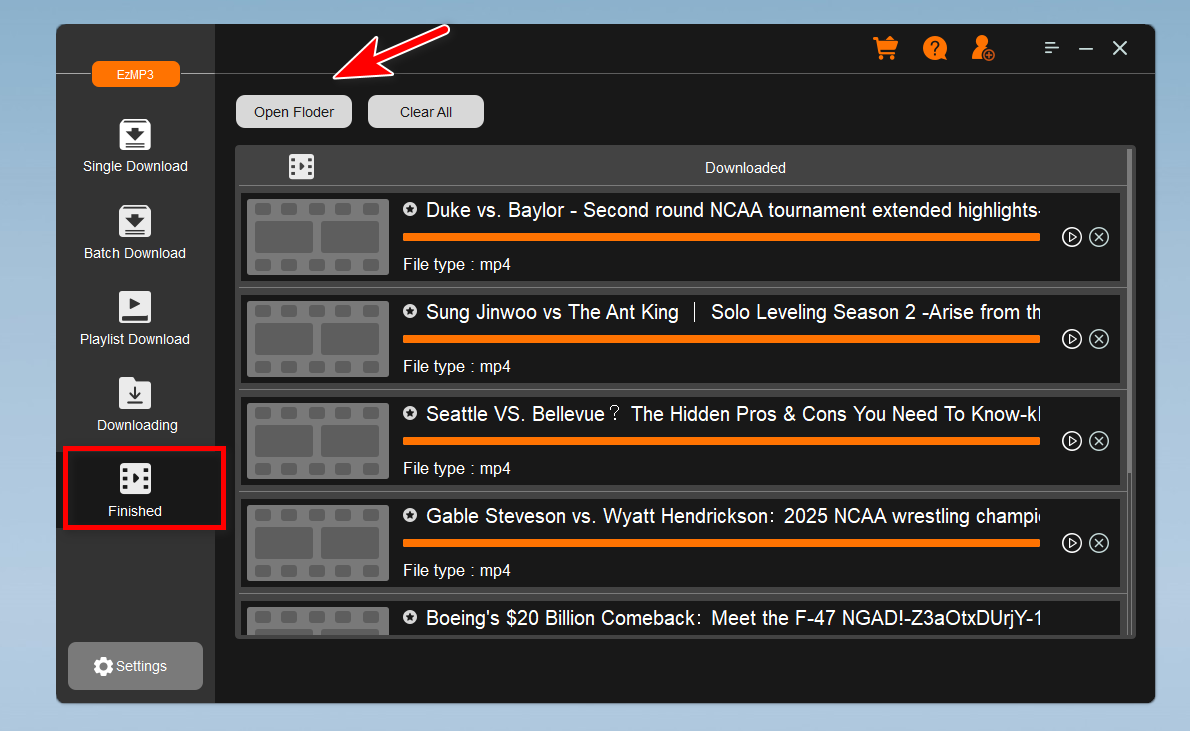Select the Boeing's $20 Billion Comeback title

click(x=733, y=618)
